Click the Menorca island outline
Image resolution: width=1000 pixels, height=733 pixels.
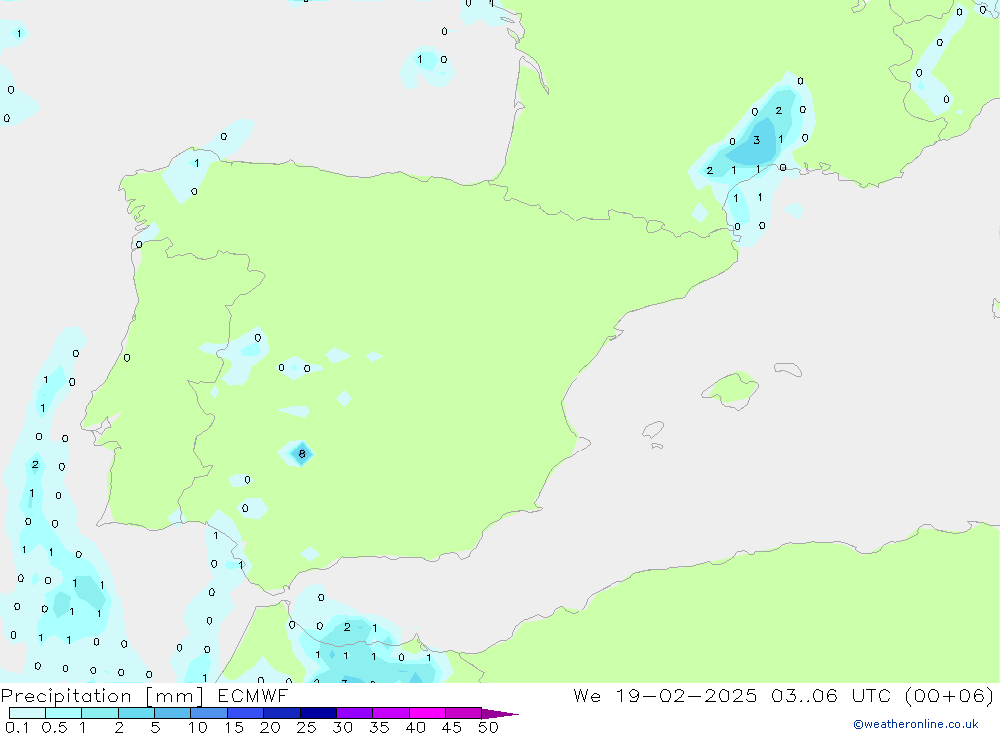[x=788, y=369]
